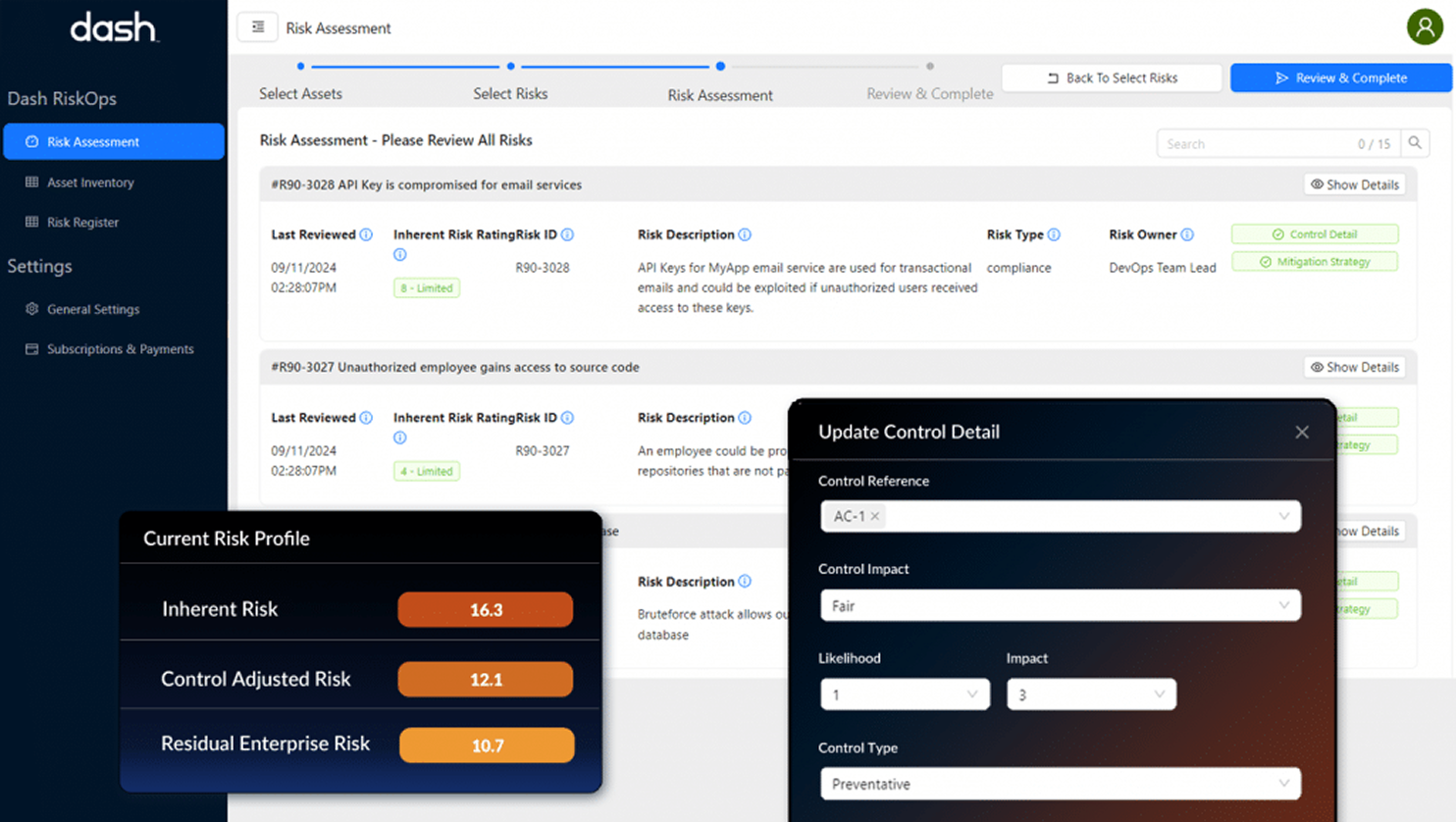Click Control Detail button for R90-3028
Image resolution: width=1456 pixels, height=822 pixels.
click(1315, 234)
